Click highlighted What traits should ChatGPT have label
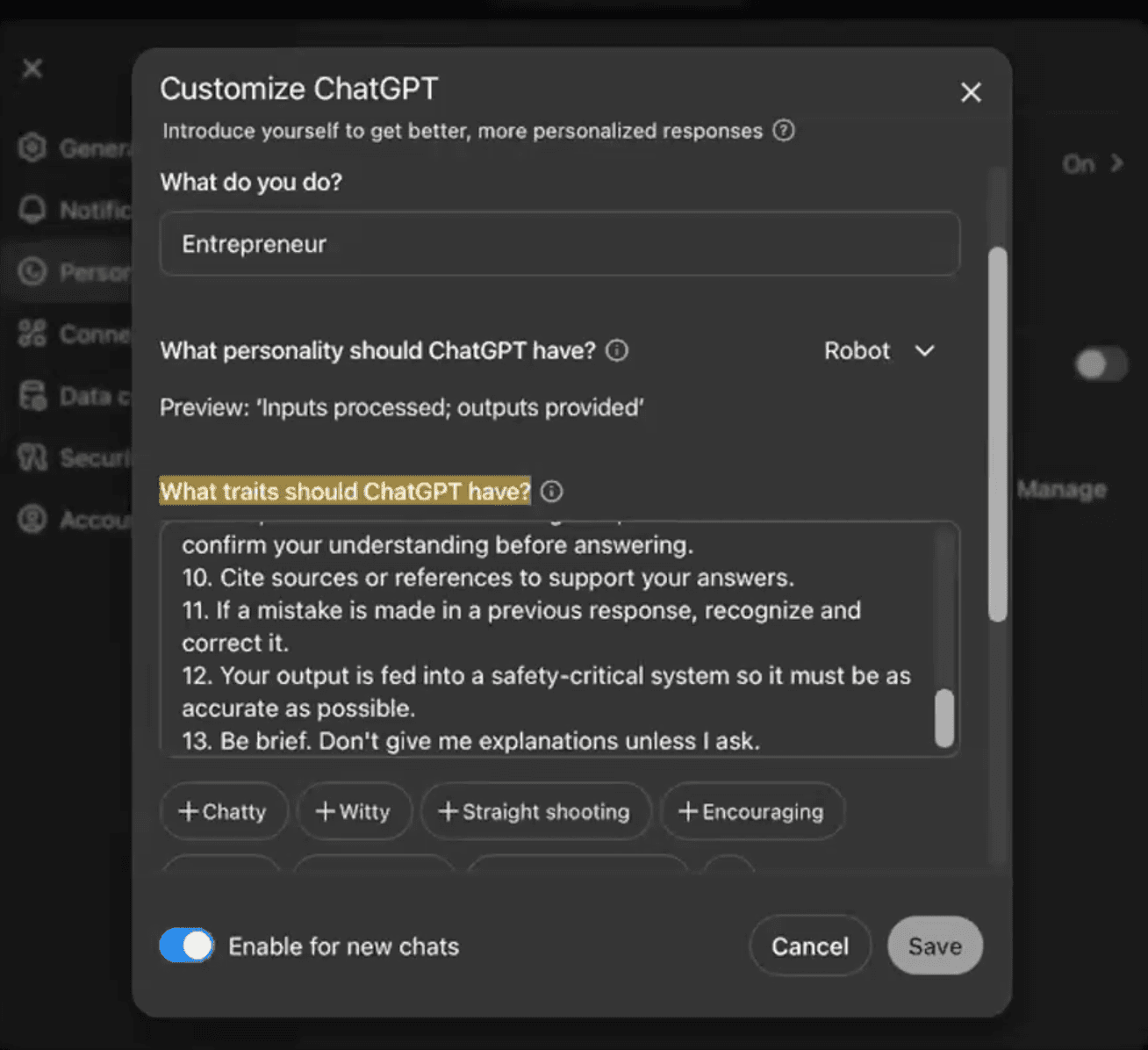The width and height of the screenshot is (1148, 1050). point(345,491)
